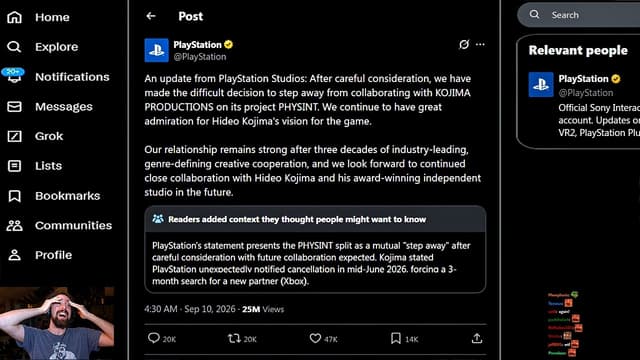Click the share upload icon

tap(477, 338)
